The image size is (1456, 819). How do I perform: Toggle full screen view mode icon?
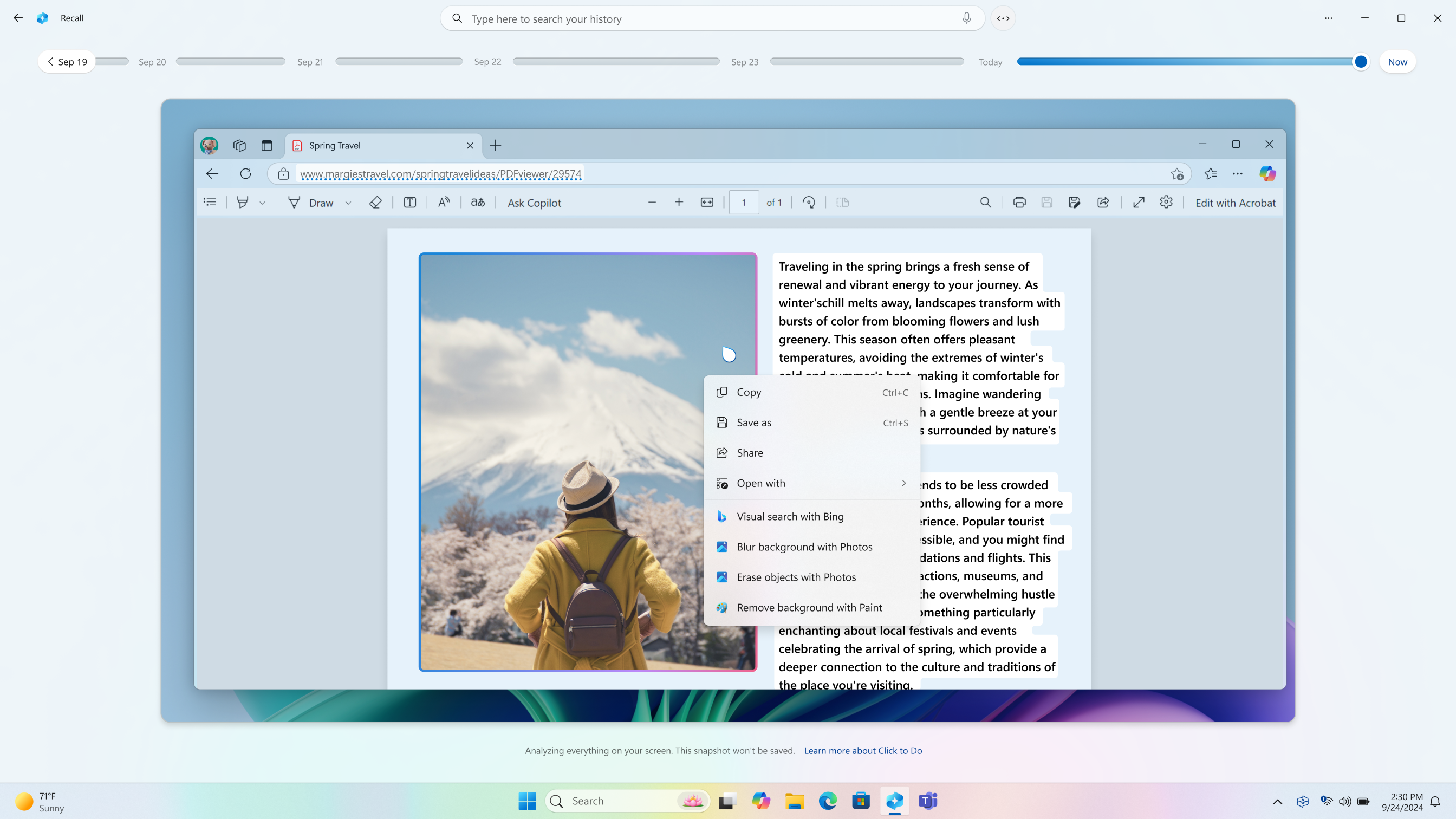click(1138, 202)
